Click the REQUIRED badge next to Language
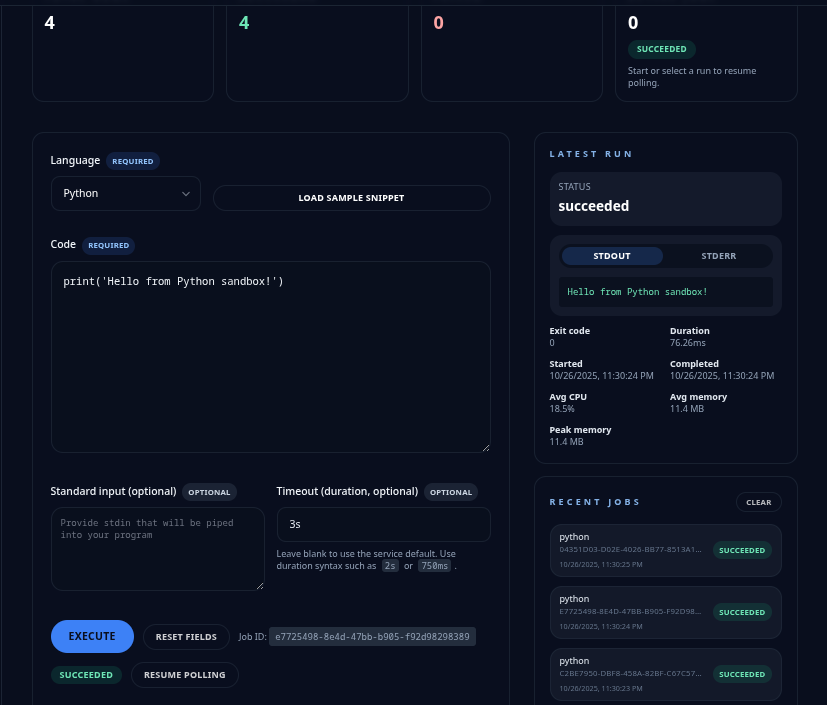 132,161
